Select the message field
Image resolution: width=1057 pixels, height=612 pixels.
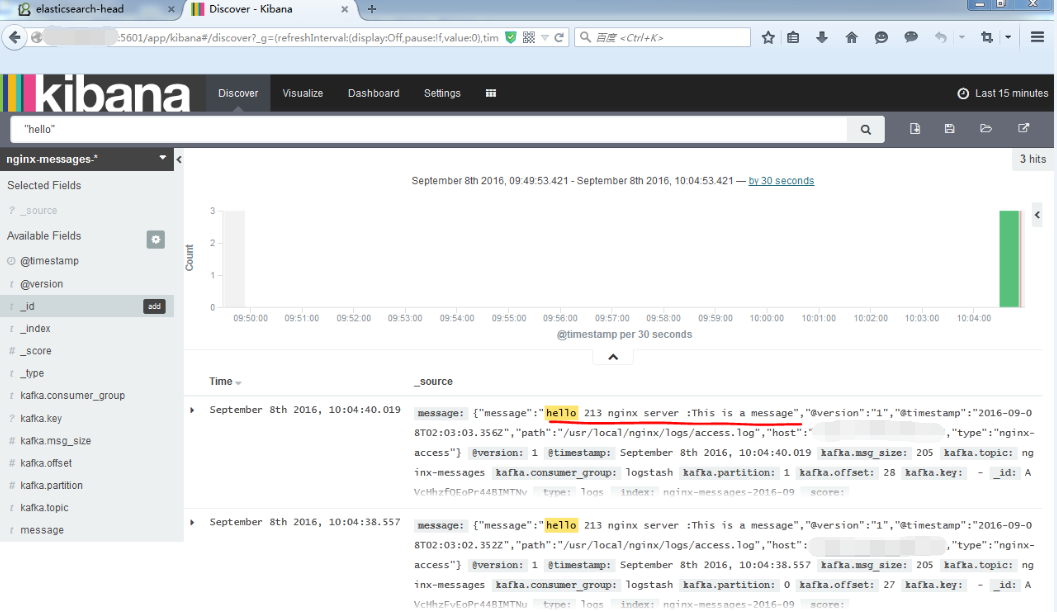[x=42, y=530]
